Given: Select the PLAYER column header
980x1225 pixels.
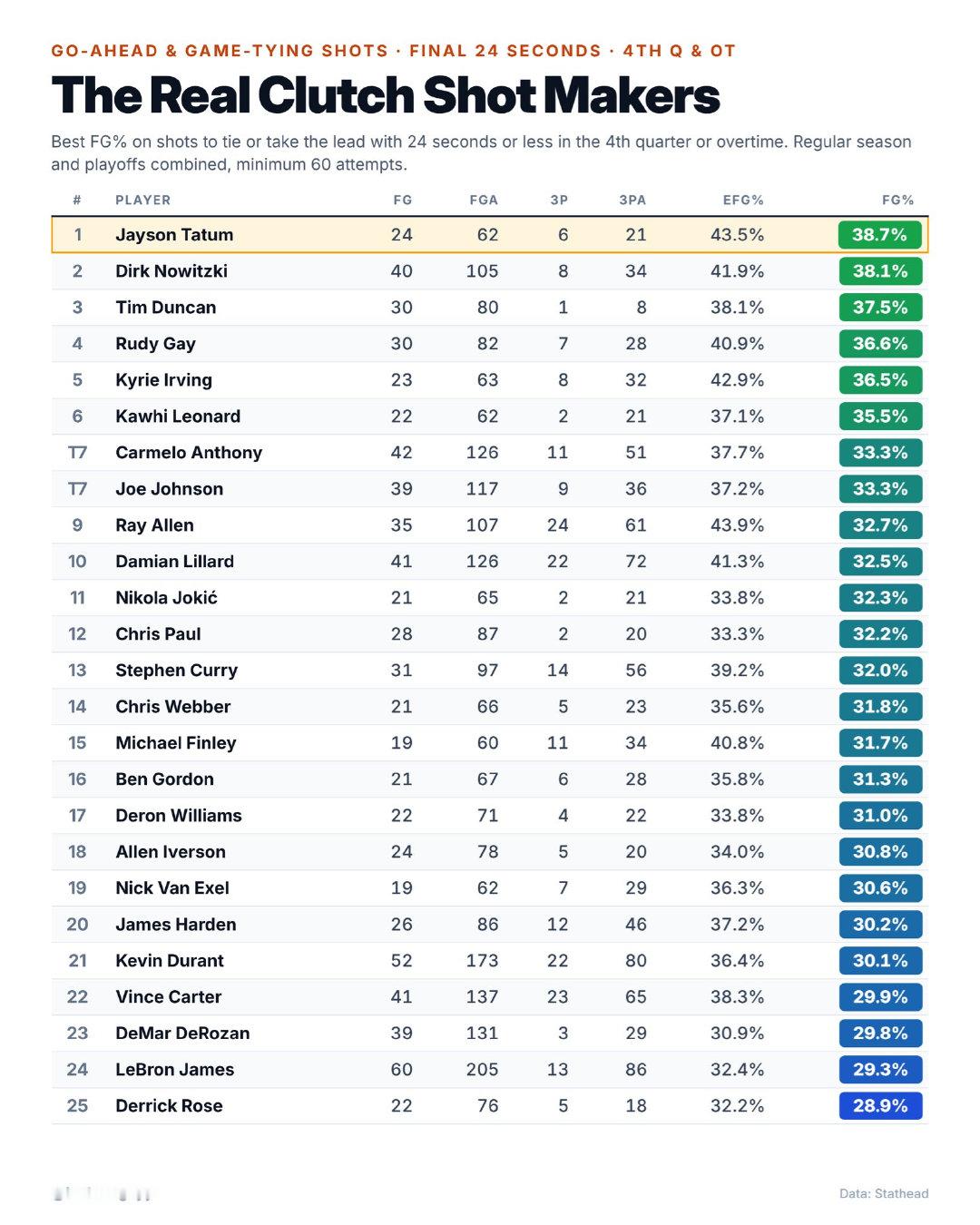Looking at the screenshot, I should (x=142, y=200).
